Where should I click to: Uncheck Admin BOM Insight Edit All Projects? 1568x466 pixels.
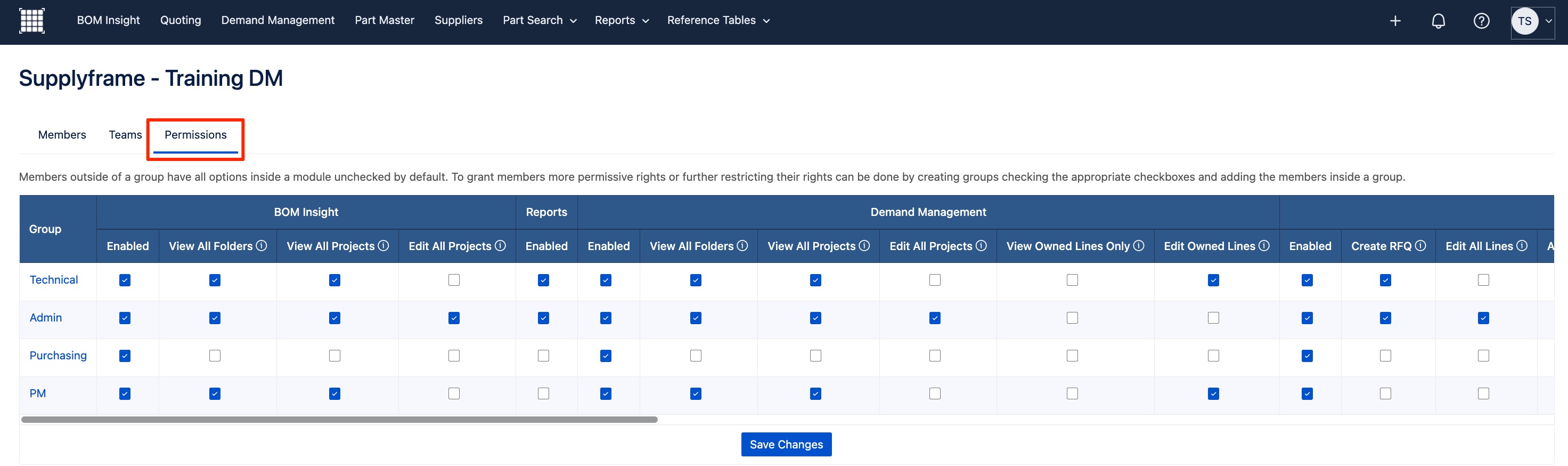click(454, 318)
